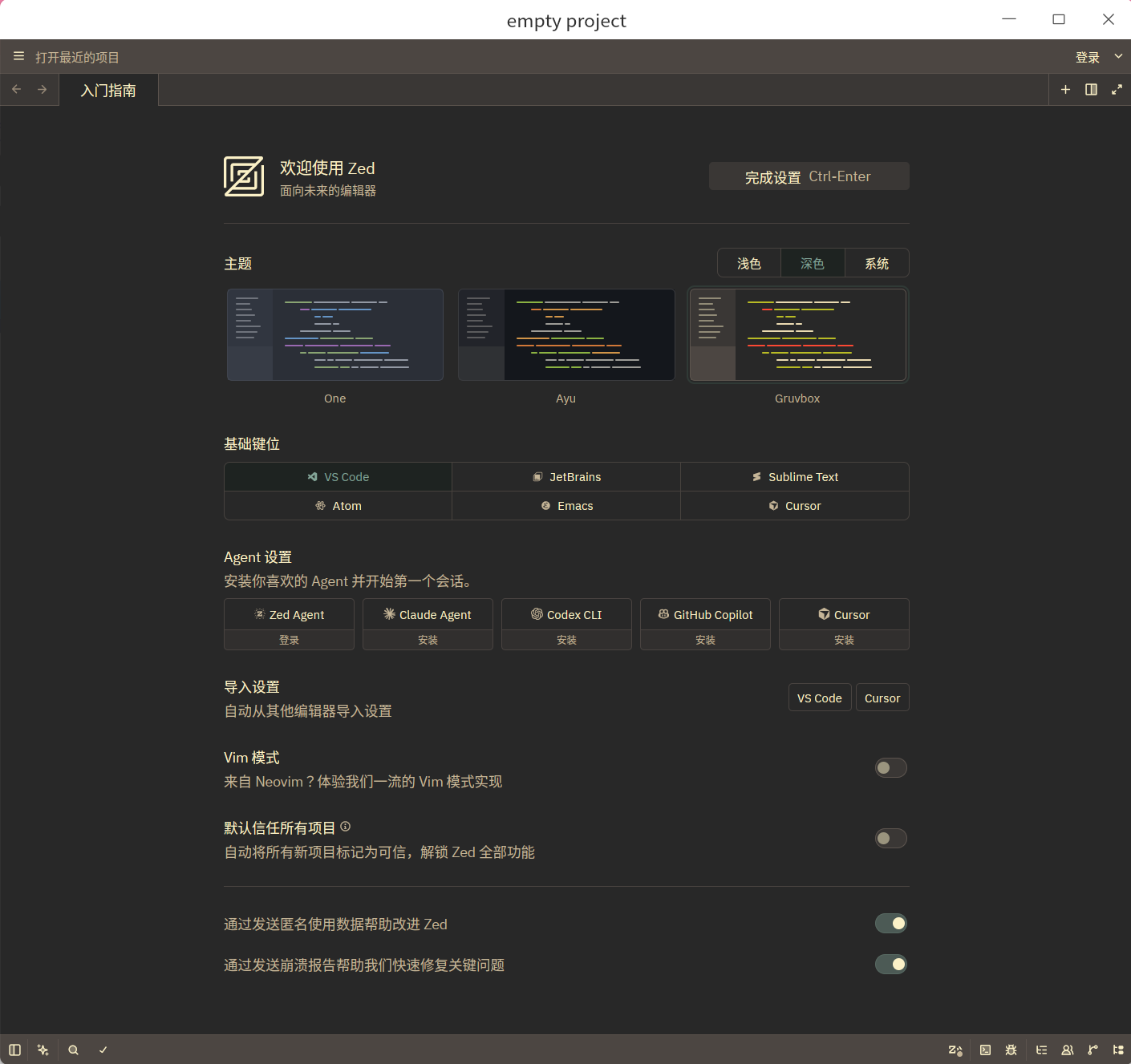Import settings from VS Code

[x=820, y=698]
